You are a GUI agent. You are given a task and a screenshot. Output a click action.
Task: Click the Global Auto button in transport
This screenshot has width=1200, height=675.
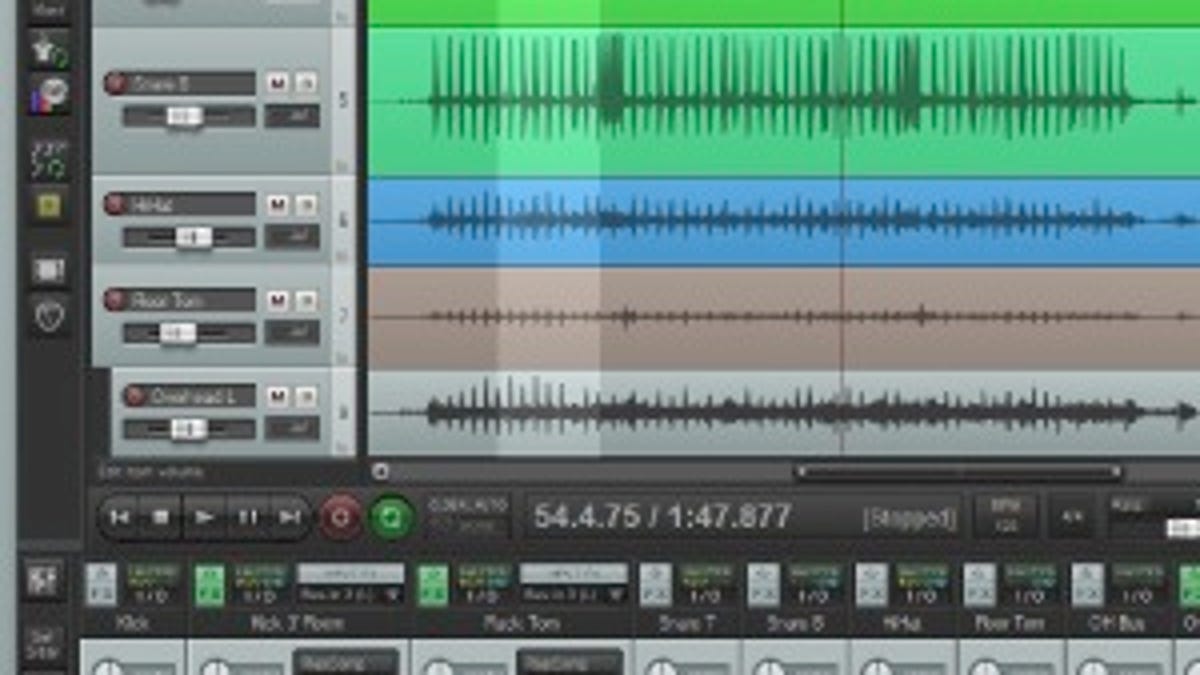pos(467,516)
